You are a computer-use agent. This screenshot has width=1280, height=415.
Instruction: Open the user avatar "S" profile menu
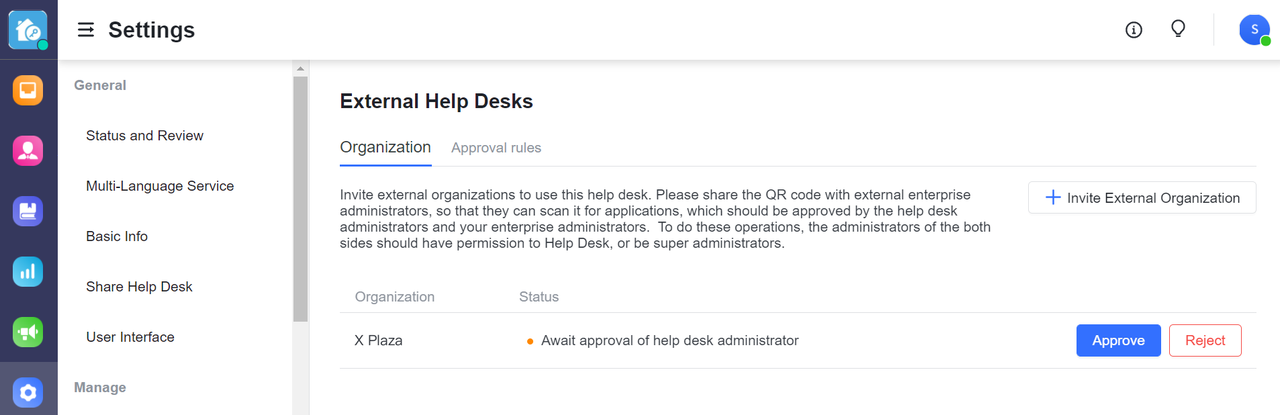click(1254, 30)
